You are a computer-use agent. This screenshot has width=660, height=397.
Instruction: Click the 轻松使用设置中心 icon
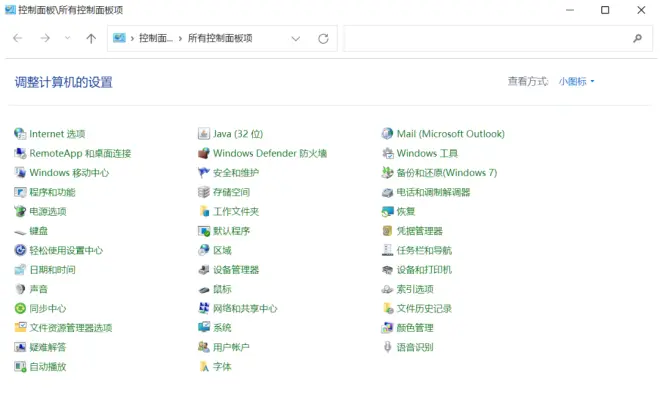coord(20,250)
